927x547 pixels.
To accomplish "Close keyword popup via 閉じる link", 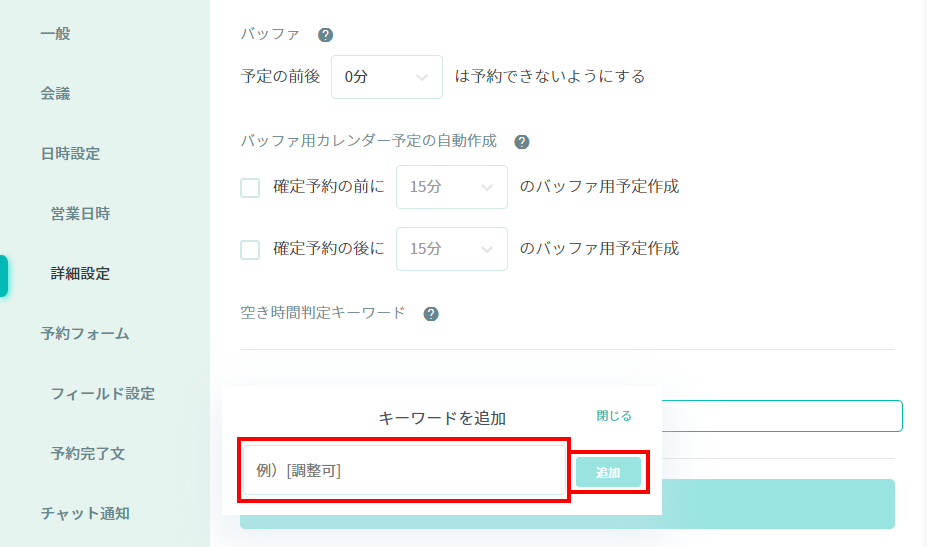I will [614, 416].
